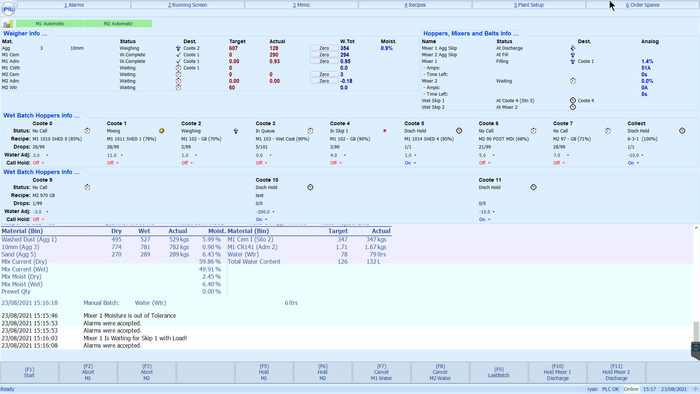Click the Agg weighing status arrow icon
The height and width of the screenshot is (394, 700).
pyautogui.click(x=178, y=48)
